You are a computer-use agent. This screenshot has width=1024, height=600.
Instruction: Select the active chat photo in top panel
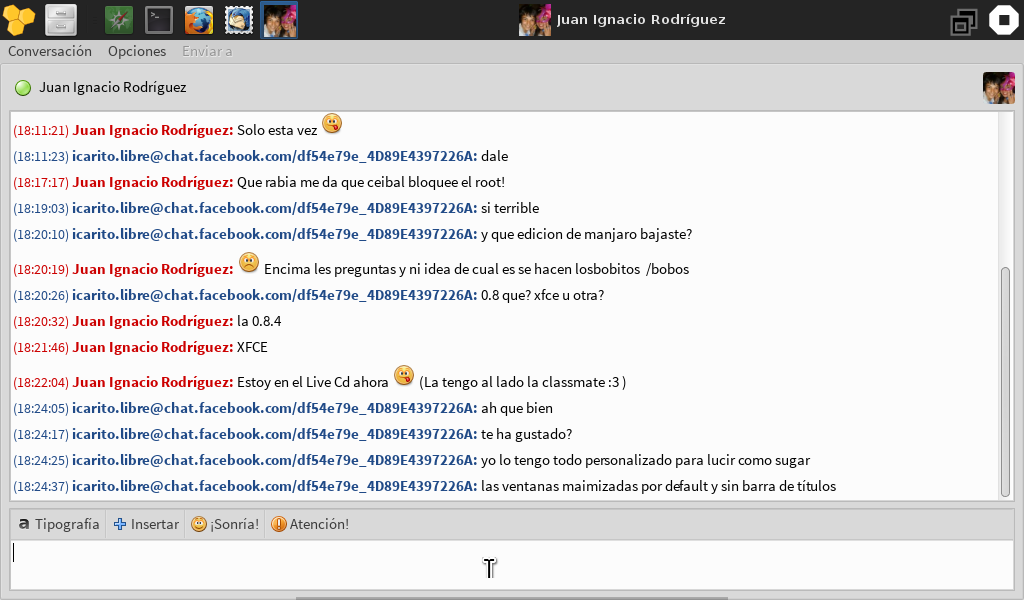pyautogui.click(x=279, y=20)
